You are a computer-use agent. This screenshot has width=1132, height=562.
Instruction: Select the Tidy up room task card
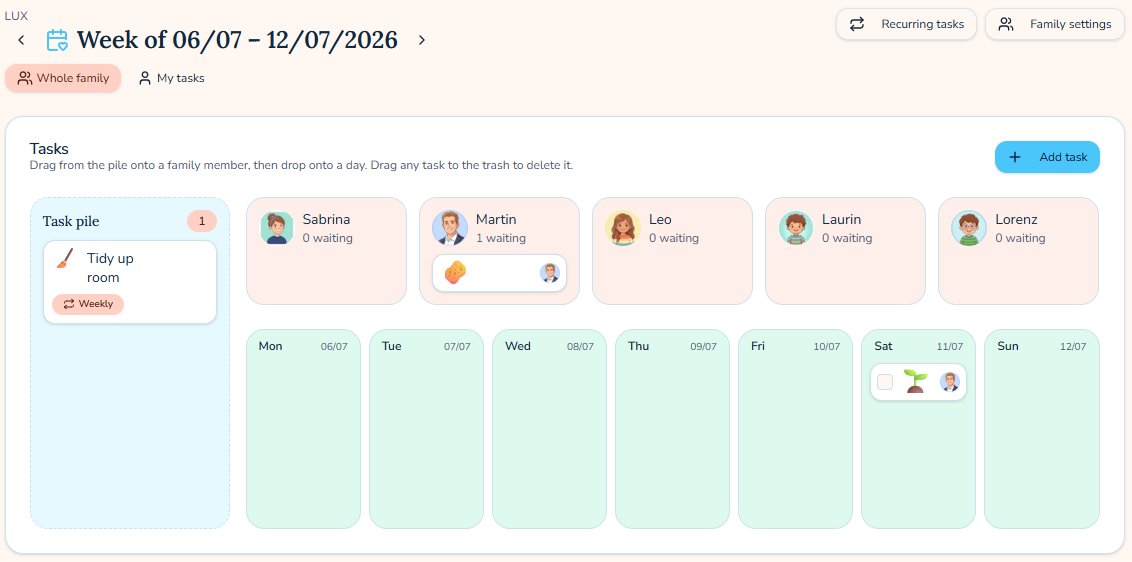pos(130,282)
